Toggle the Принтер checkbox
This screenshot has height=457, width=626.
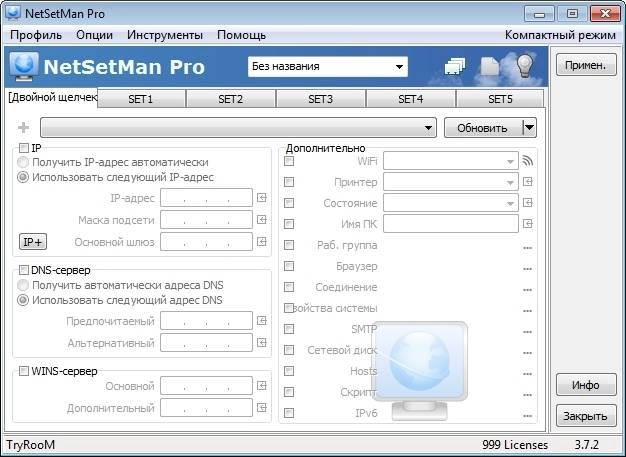coord(289,182)
